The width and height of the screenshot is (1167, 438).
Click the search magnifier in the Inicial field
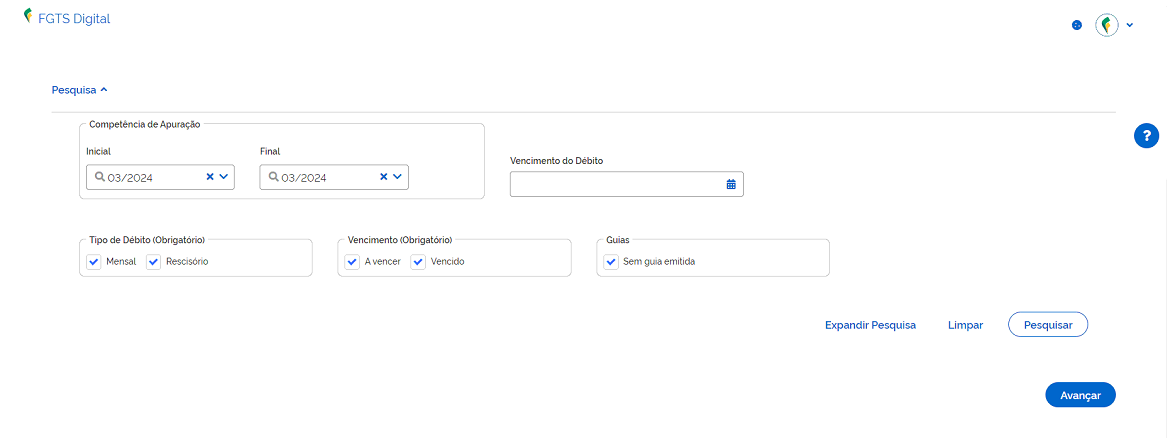pos(100,177)
